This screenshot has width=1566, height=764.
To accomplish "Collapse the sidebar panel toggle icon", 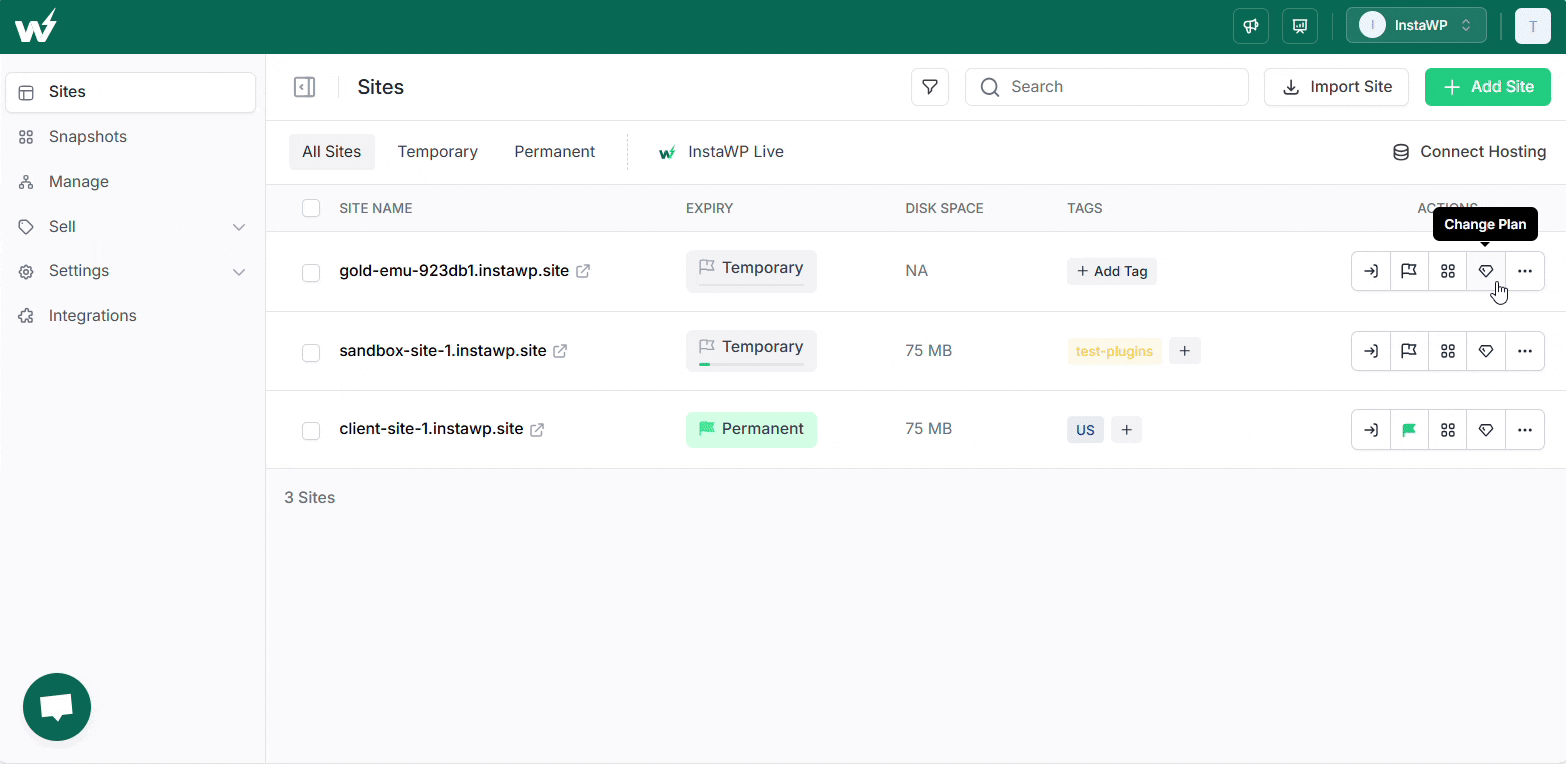I will click(x=304, y=87).
